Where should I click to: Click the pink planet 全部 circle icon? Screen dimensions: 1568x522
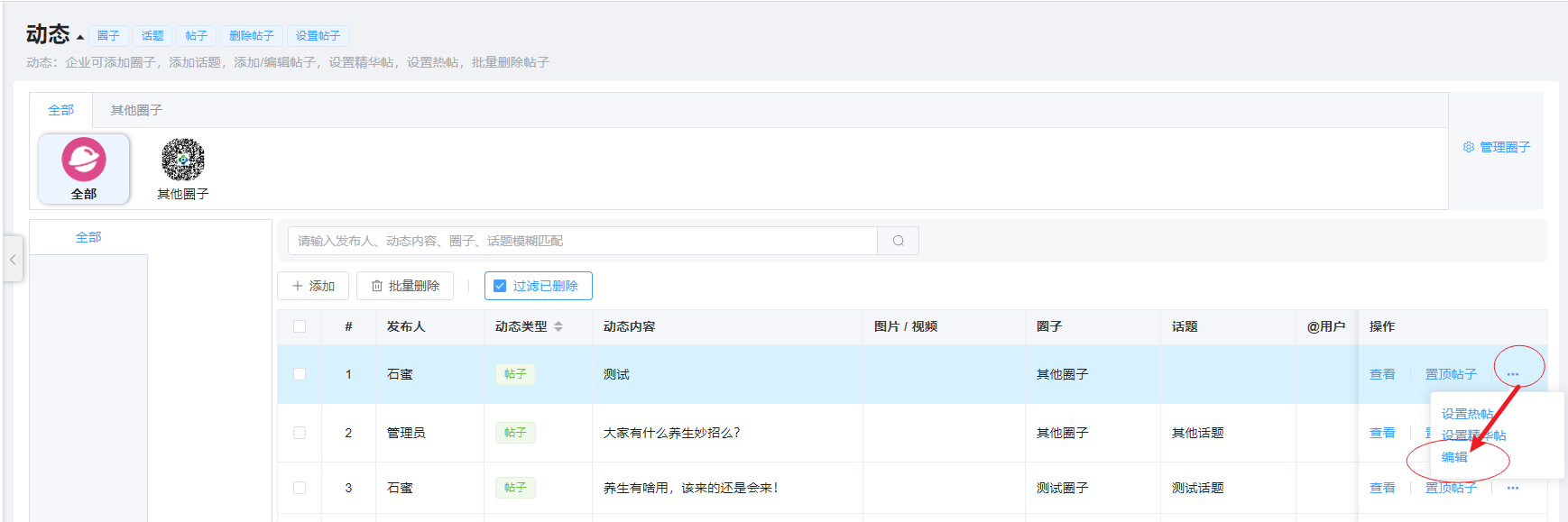tap(84, 160)
